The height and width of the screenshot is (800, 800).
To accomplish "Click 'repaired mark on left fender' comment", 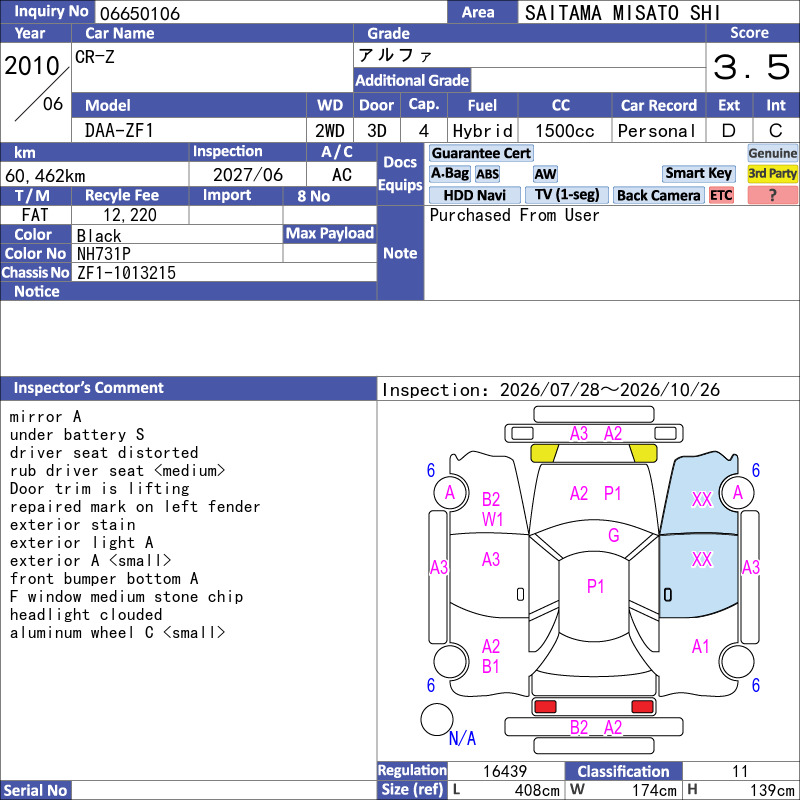I will tap(135, 507).
